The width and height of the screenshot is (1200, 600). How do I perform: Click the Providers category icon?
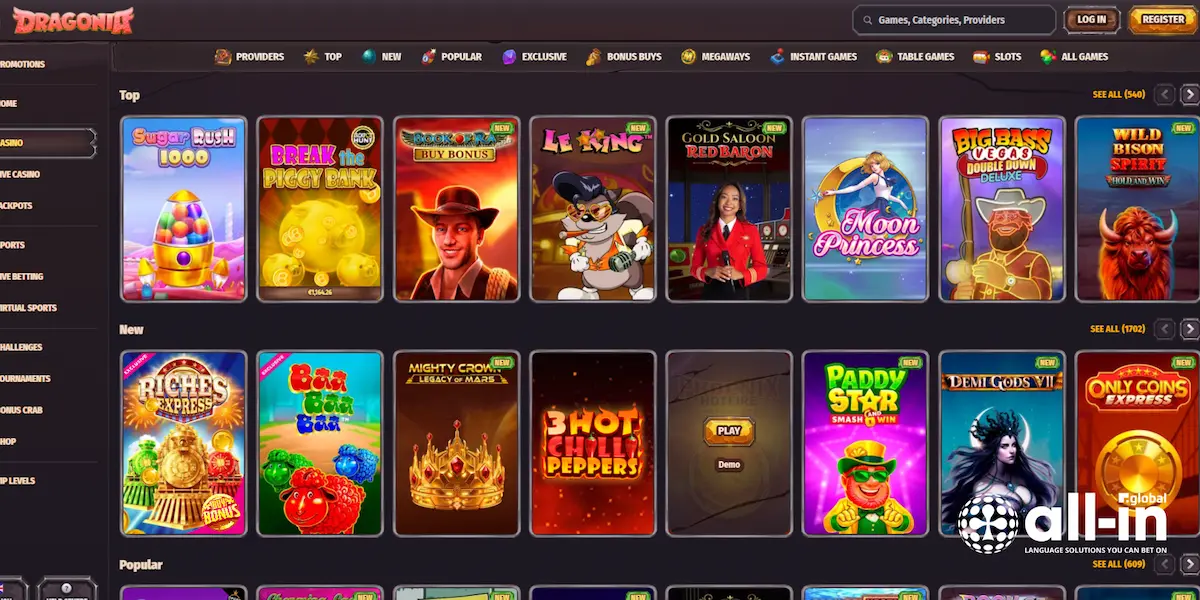pyautogui.click(x=221, y=57)
